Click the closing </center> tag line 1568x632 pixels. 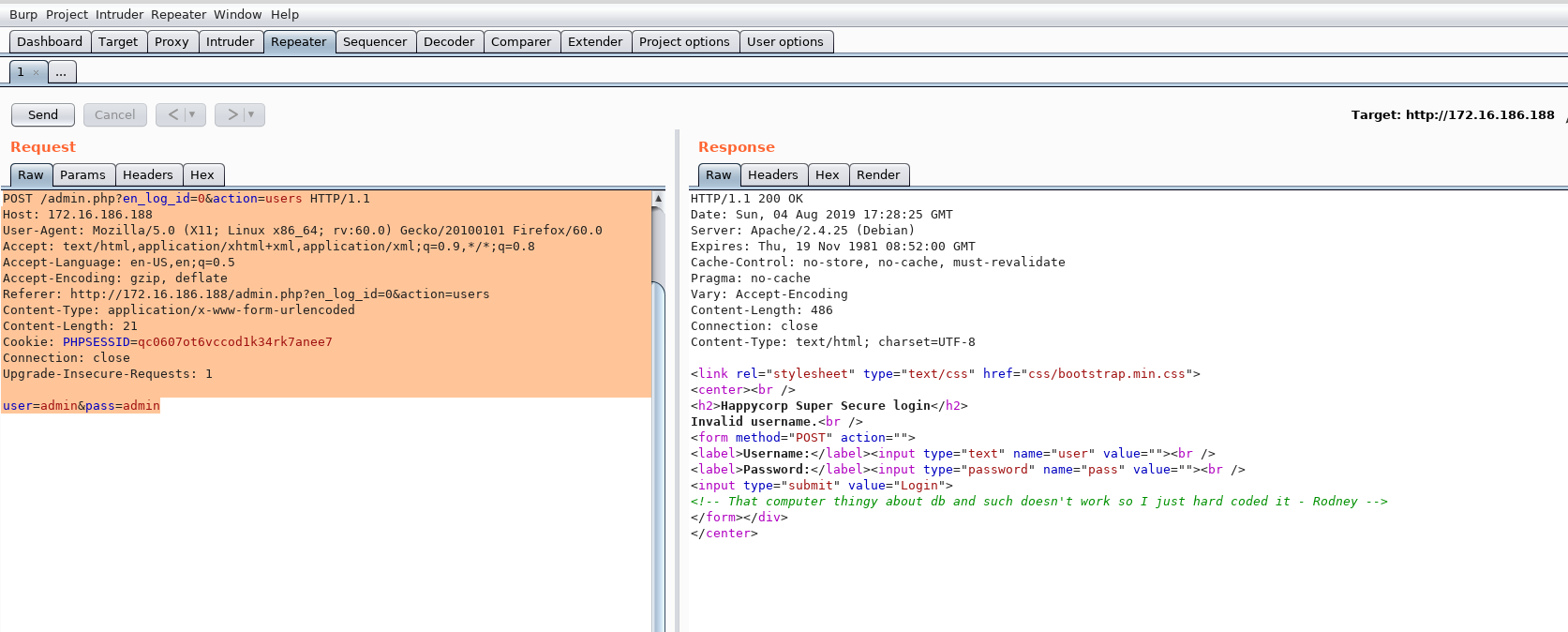(724, 534)
